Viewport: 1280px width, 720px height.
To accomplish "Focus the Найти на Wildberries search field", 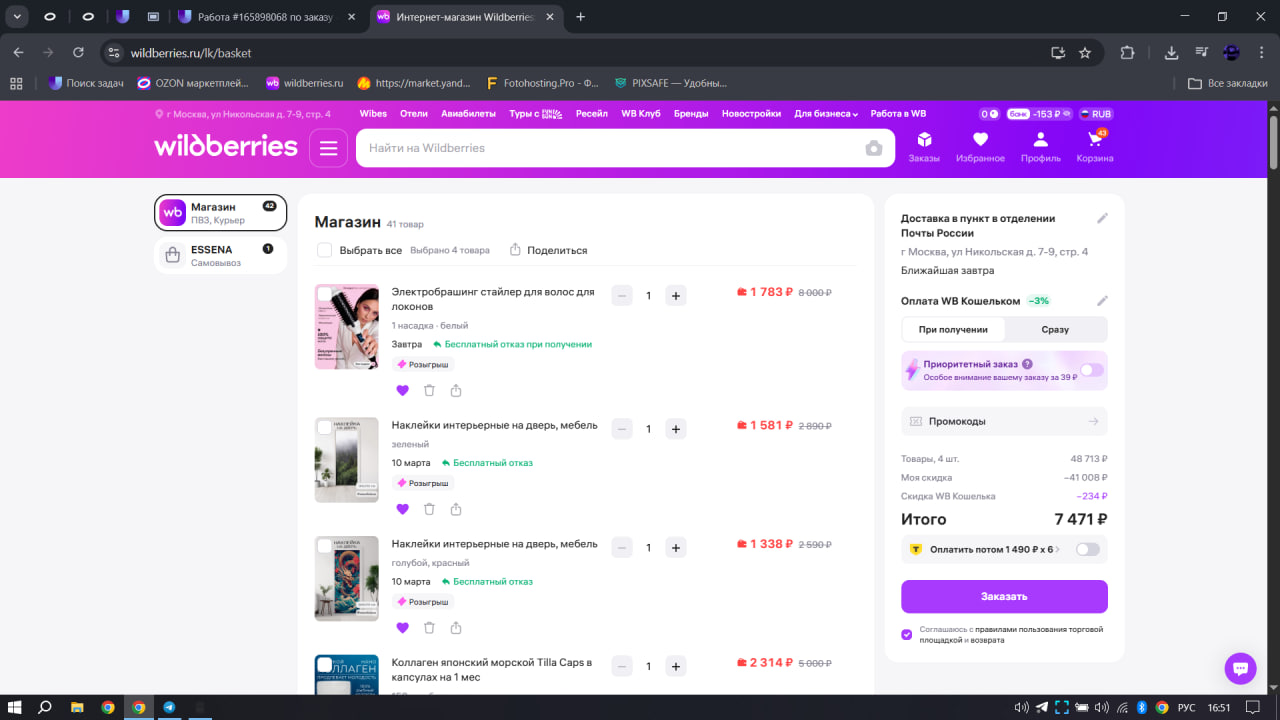I will point(610,148).
